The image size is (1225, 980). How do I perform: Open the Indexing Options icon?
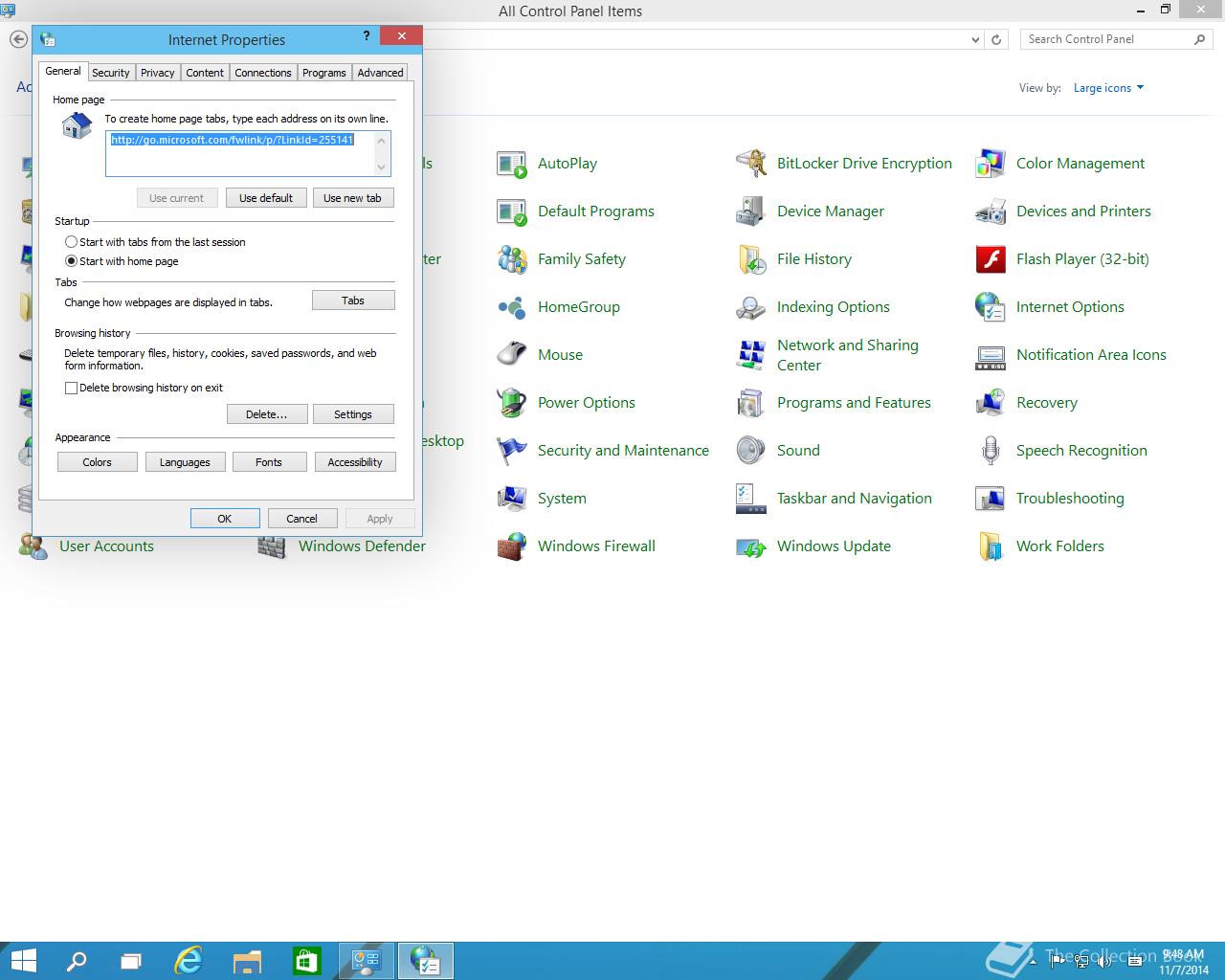751,307
